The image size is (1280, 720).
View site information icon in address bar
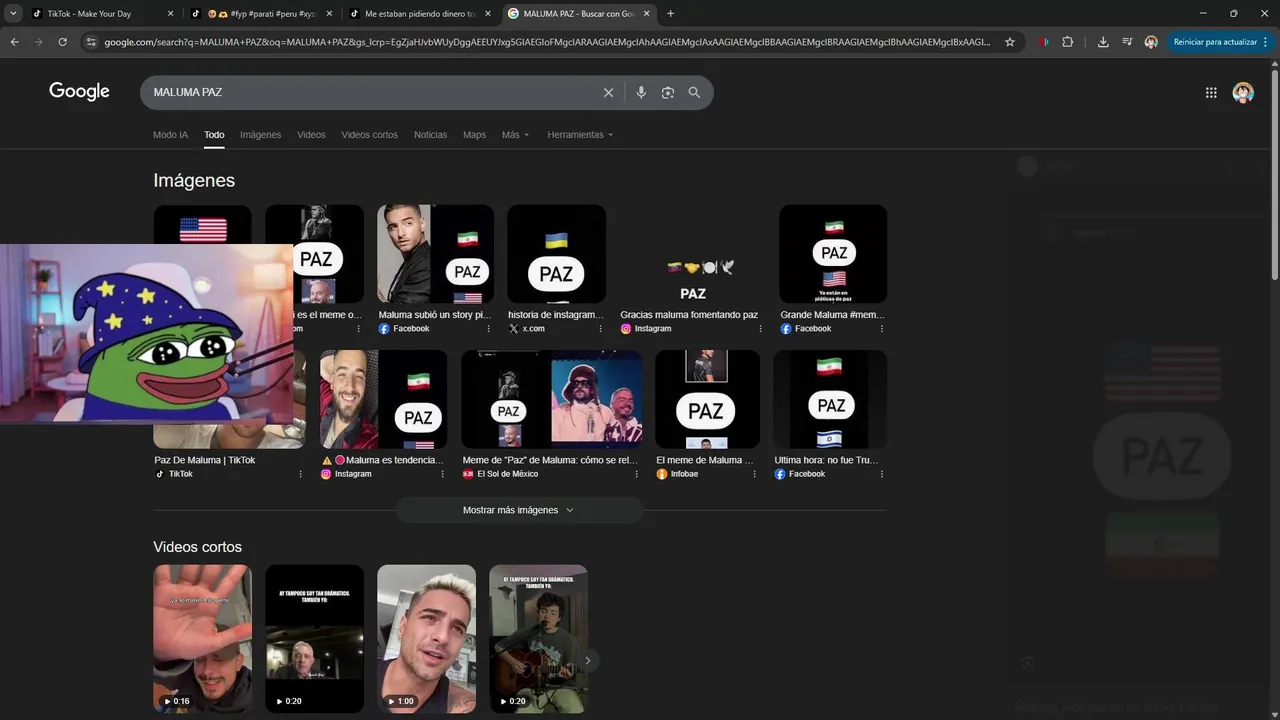tap(91, 42)
